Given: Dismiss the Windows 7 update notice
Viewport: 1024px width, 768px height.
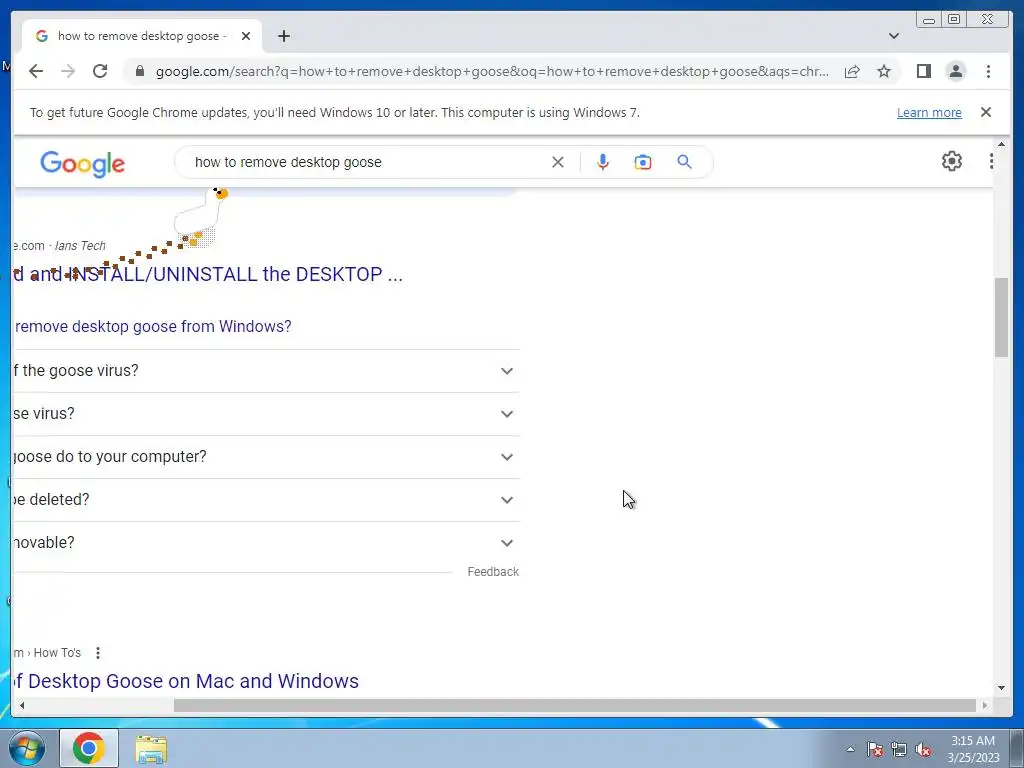Looking at the screenshot, I should pyautogui.click(x=986, y=112).
